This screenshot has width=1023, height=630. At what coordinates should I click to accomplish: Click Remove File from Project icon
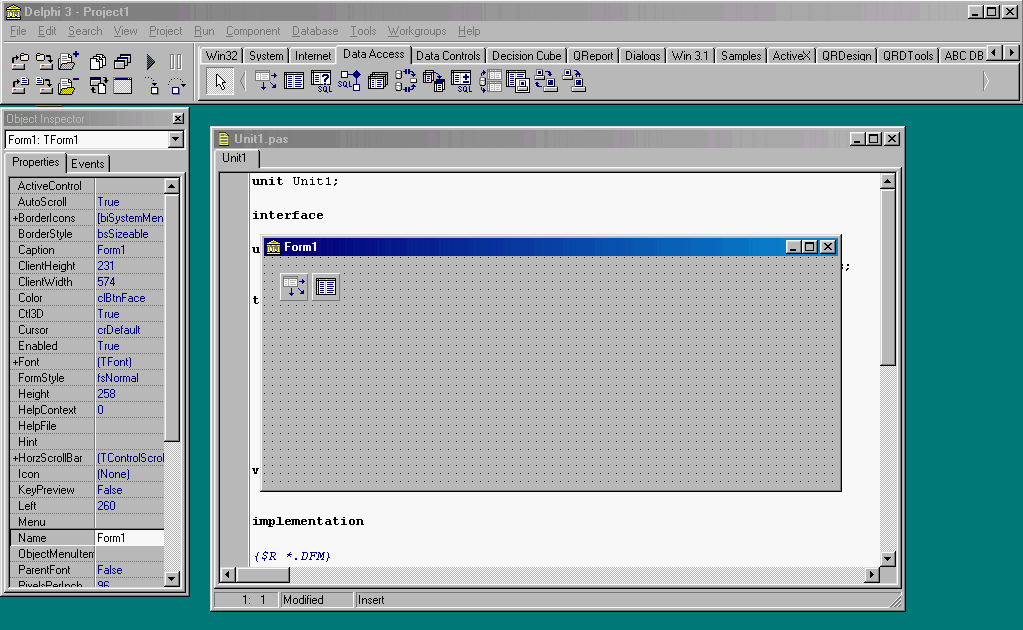69,85
